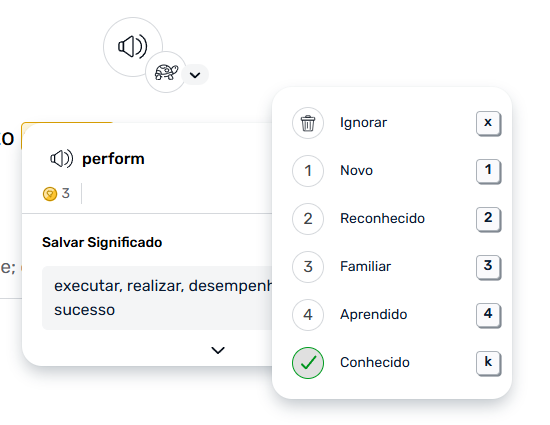Click the k shortcut key badge
Viewport: 550px width, 425px height.
point(488,363)
